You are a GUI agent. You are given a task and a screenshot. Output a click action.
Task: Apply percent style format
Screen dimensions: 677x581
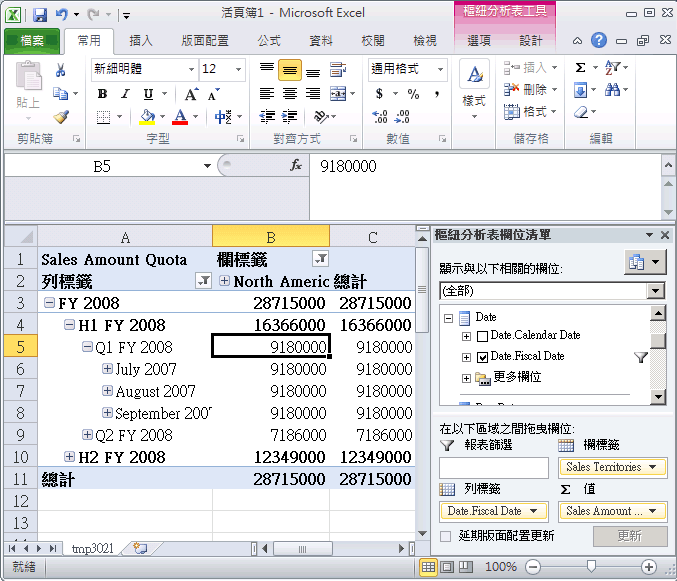[x=413, y=94]
